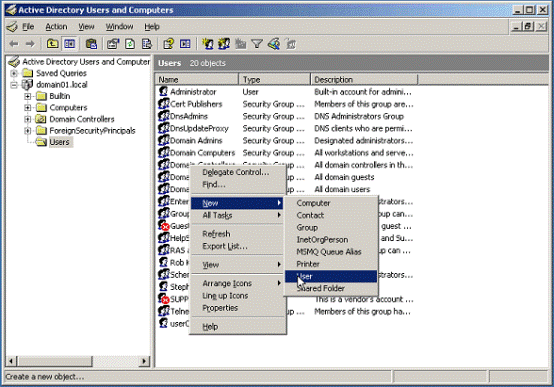Click the filter funnel toolbar icon
Screen dimensions: 554x387
(257, 44)
